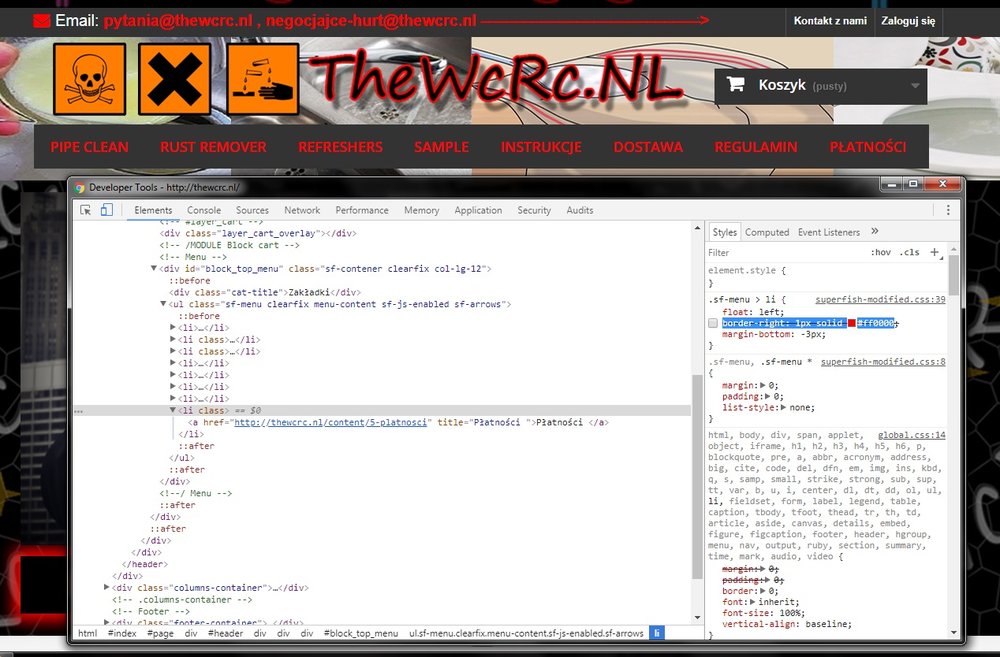
Task: Minimize the Developer Tools window
Action: click(x=892, y=184)
